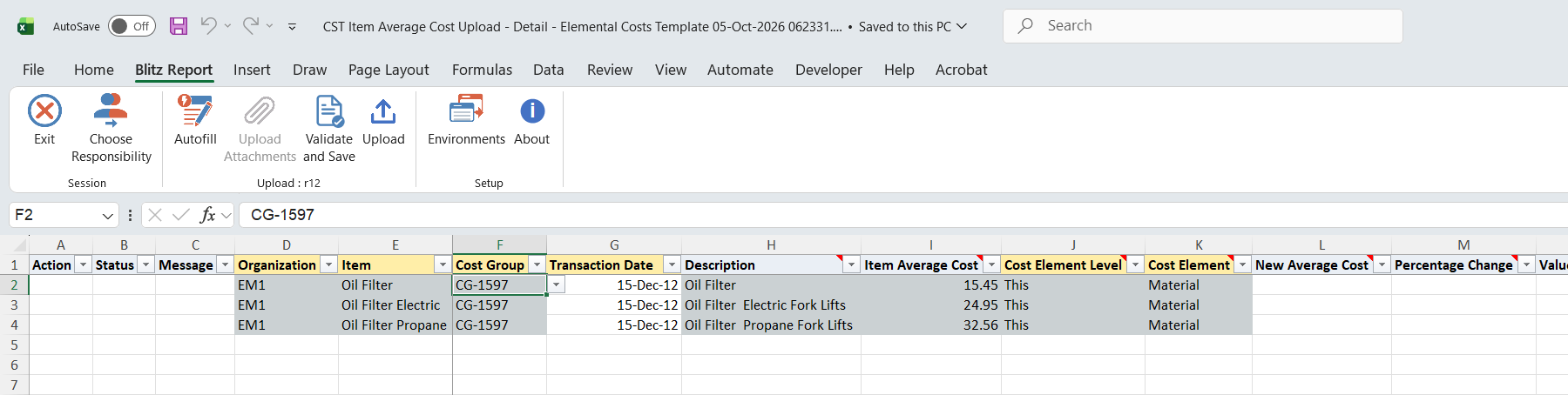
Task: Switch to the Formulas tab
Action: click(x=482, y=70)
